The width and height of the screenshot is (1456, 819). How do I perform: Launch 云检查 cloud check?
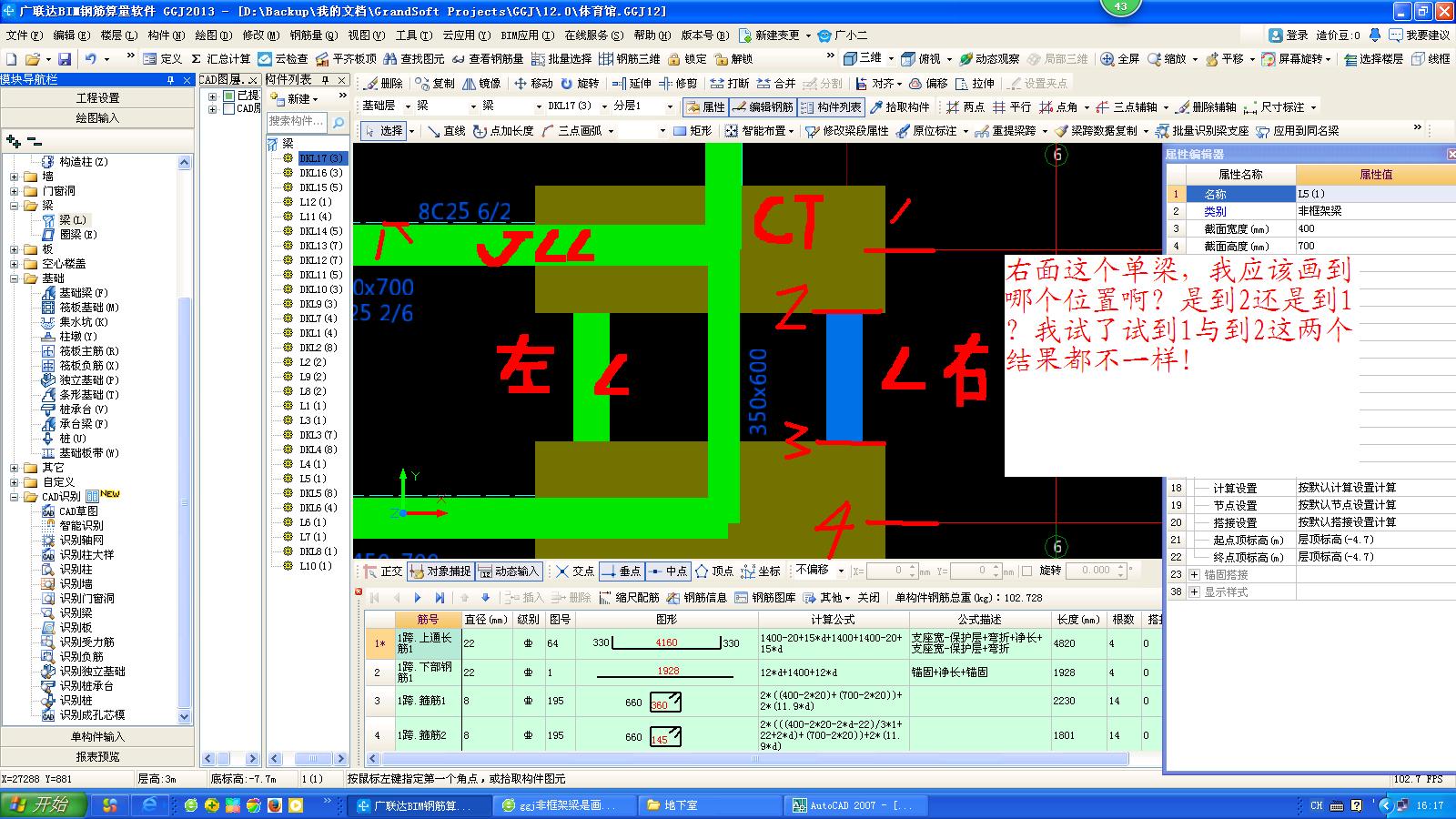283,58
